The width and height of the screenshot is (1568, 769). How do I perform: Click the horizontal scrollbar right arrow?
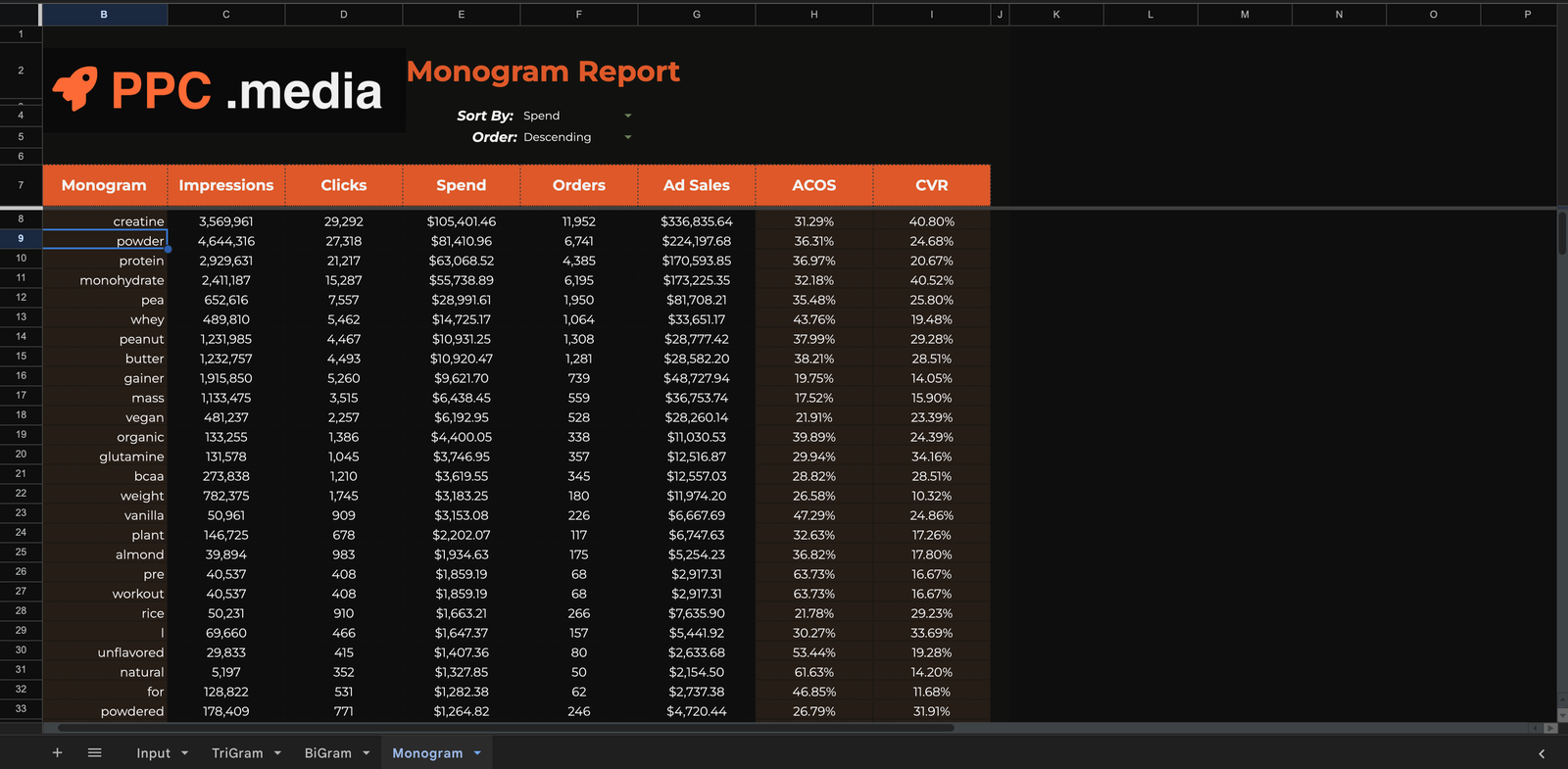point(1550,728)
